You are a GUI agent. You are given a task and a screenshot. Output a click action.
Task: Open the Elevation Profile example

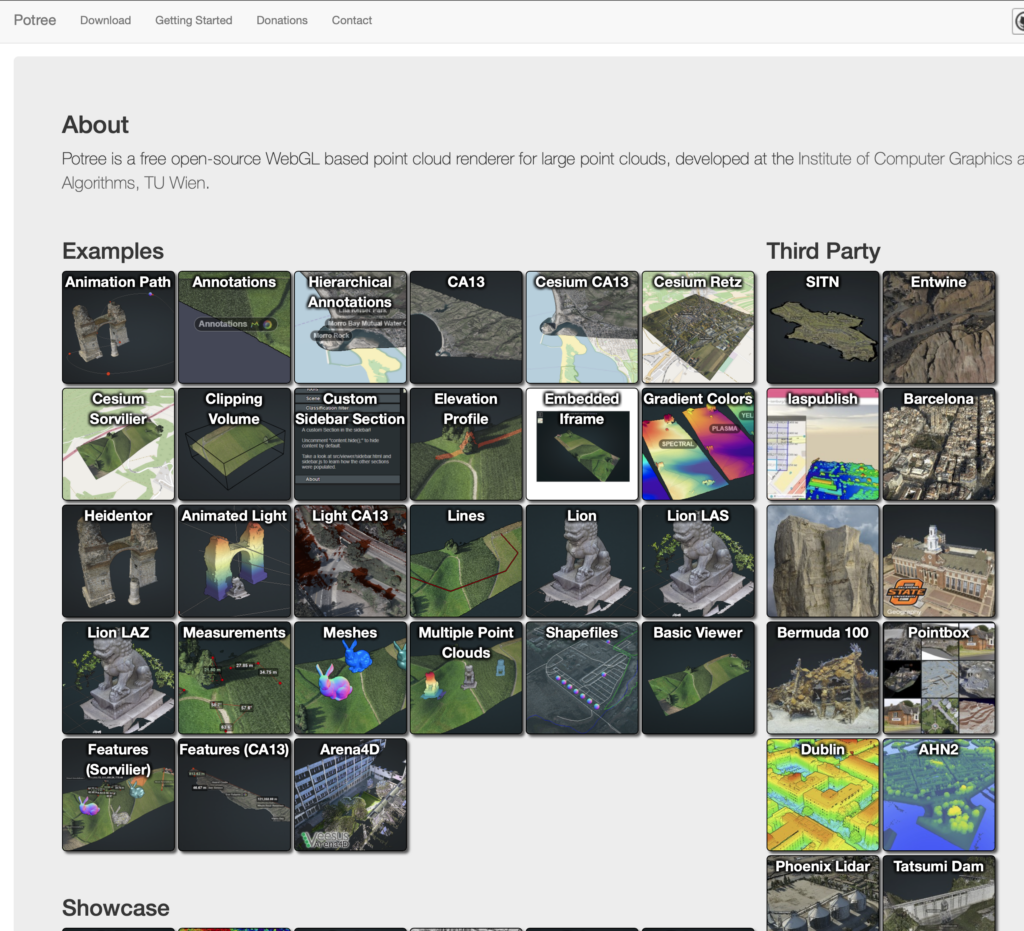(466, 444)
